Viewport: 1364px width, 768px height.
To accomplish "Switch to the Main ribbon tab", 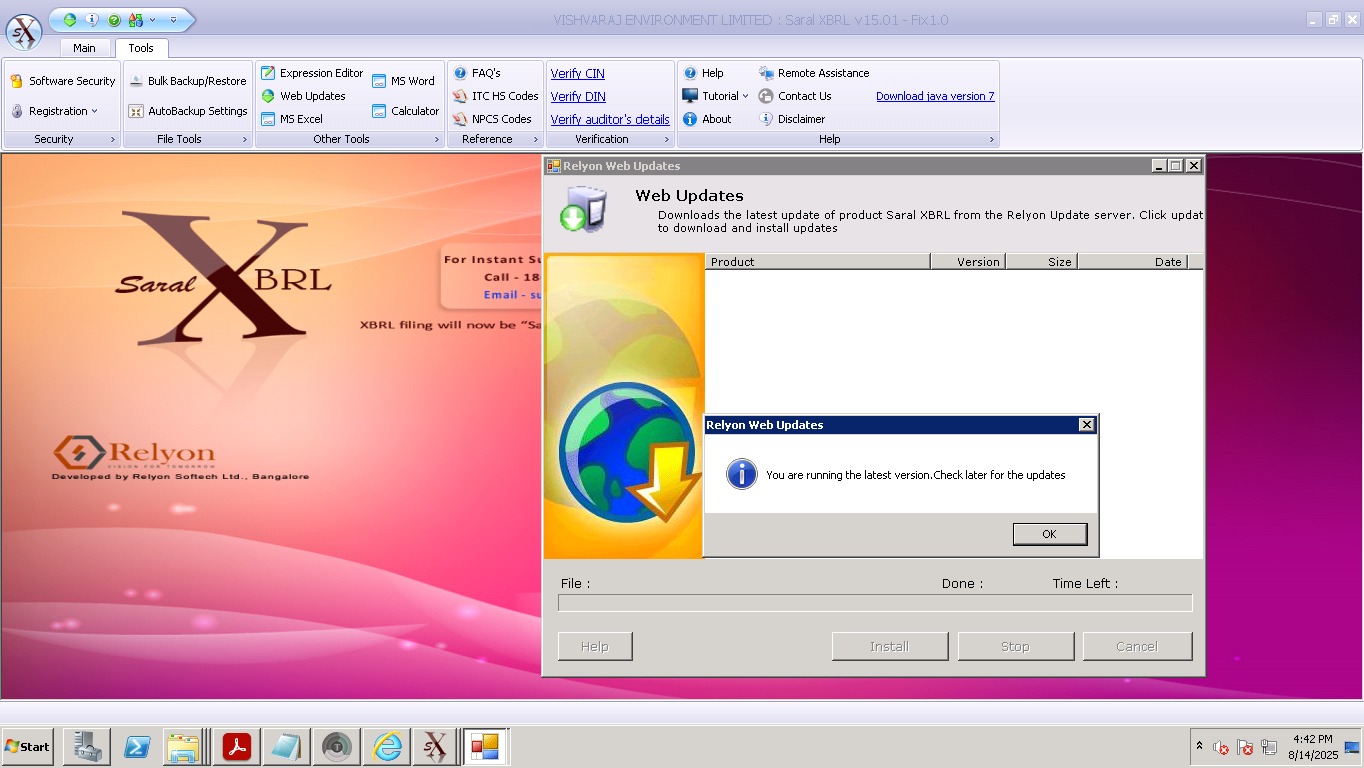I will (85, 48).
